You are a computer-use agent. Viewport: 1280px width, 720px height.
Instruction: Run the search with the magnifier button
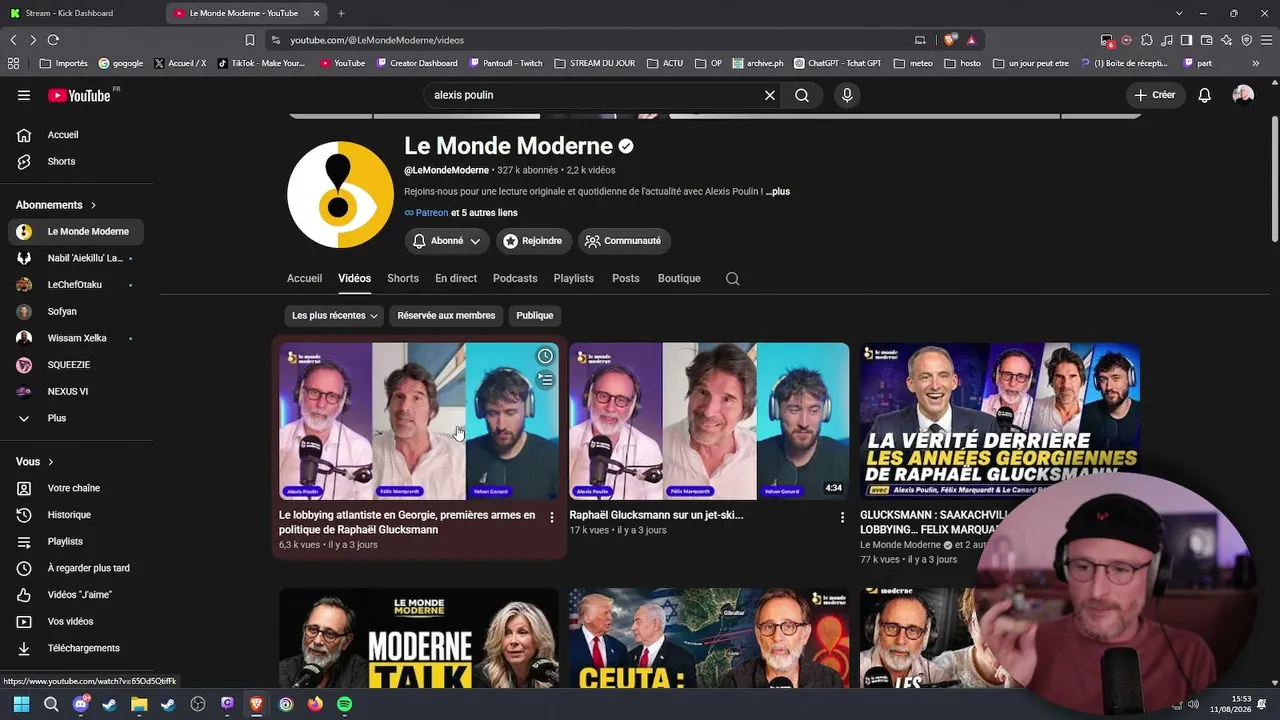coord(802,95)
